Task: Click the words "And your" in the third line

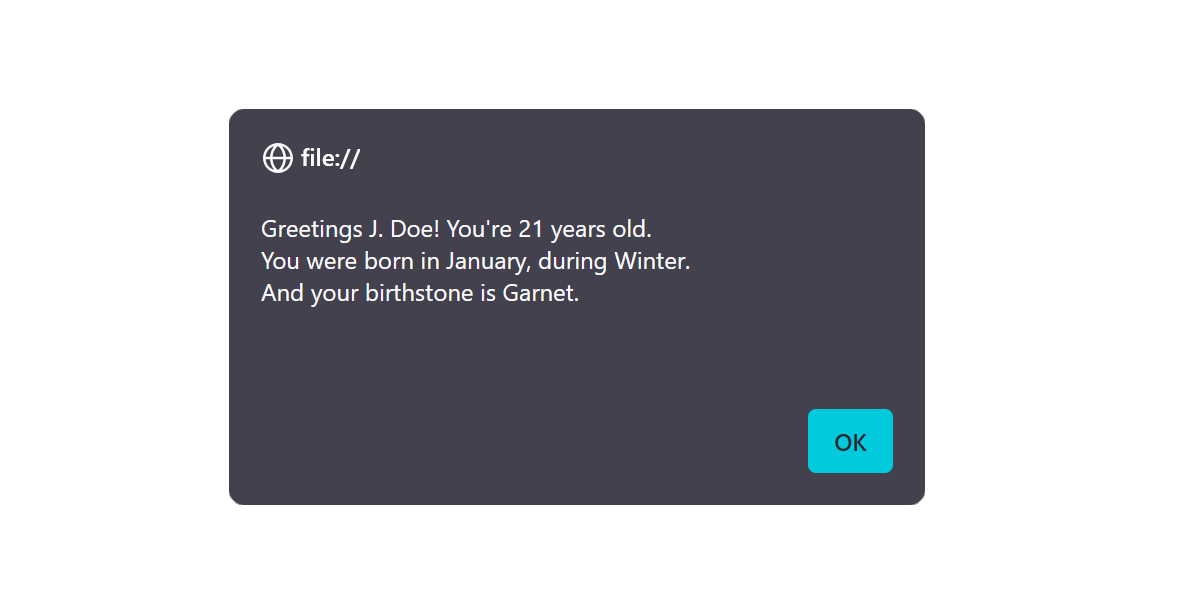Action: (303, 295)
